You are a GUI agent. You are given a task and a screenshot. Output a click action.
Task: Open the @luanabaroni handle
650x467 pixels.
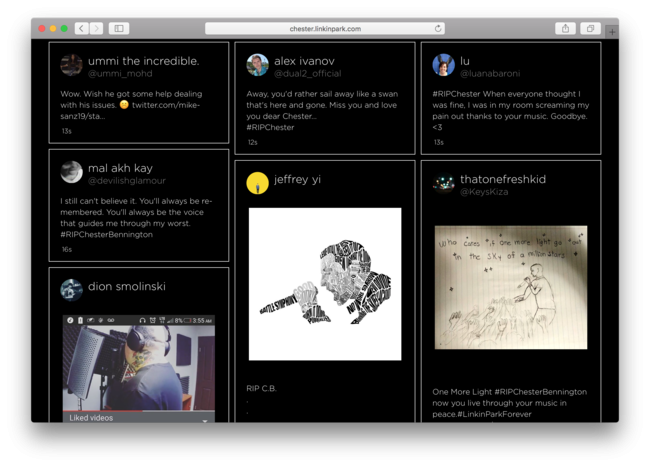tap(490, 74)
